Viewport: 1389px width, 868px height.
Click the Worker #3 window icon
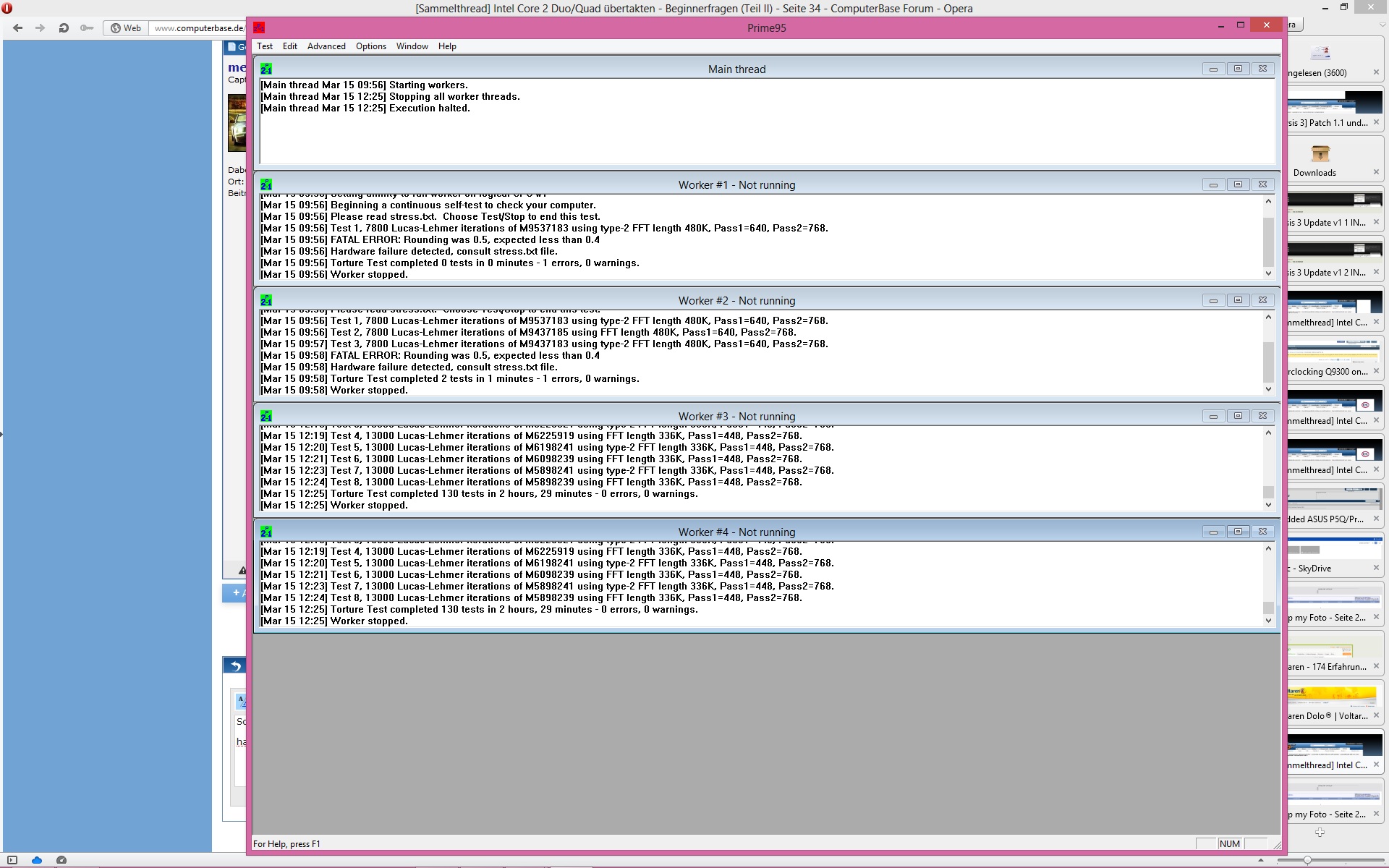266,416
